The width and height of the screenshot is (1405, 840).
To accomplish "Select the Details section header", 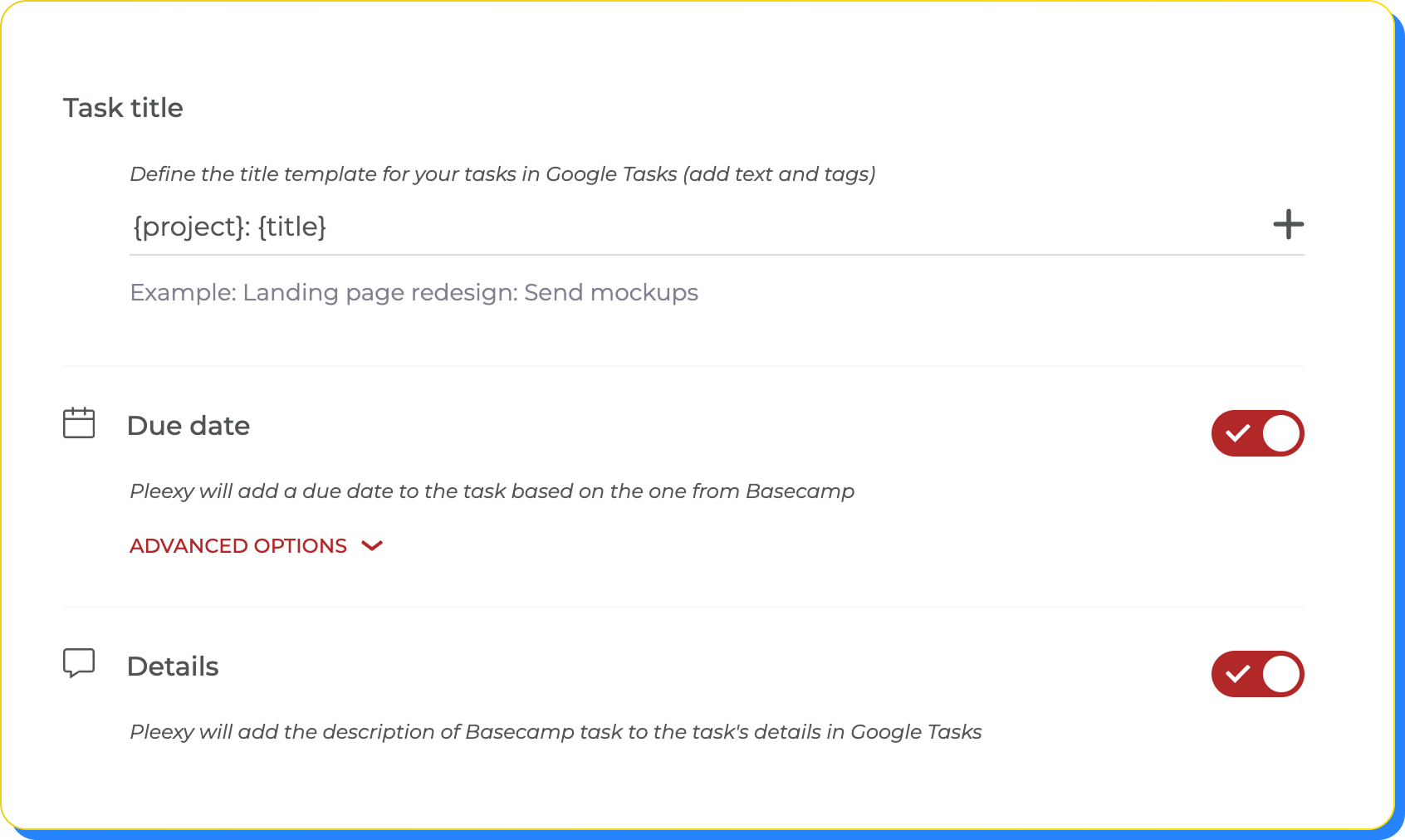I will coord(173,665).
